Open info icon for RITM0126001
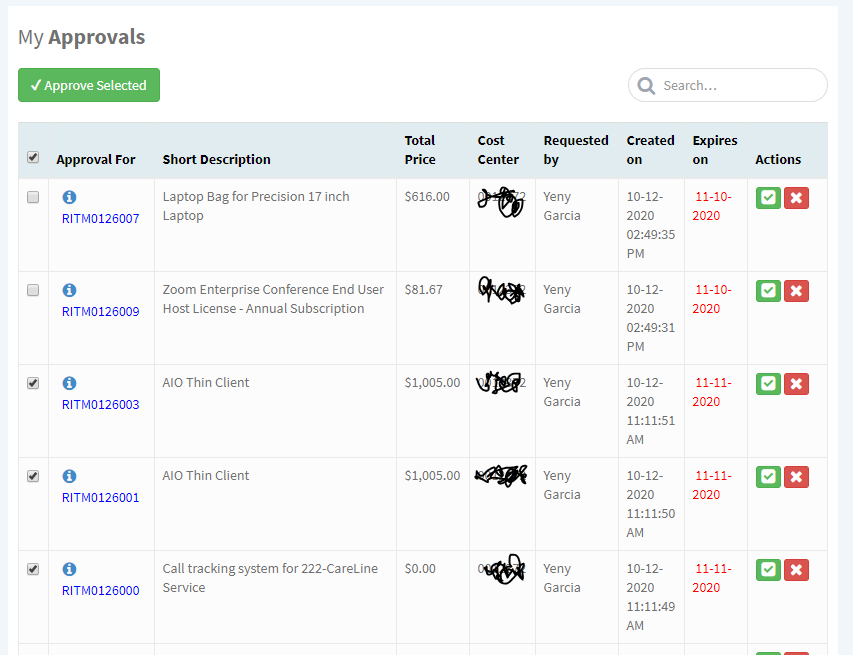853x655 pixels. pos(69,476)
